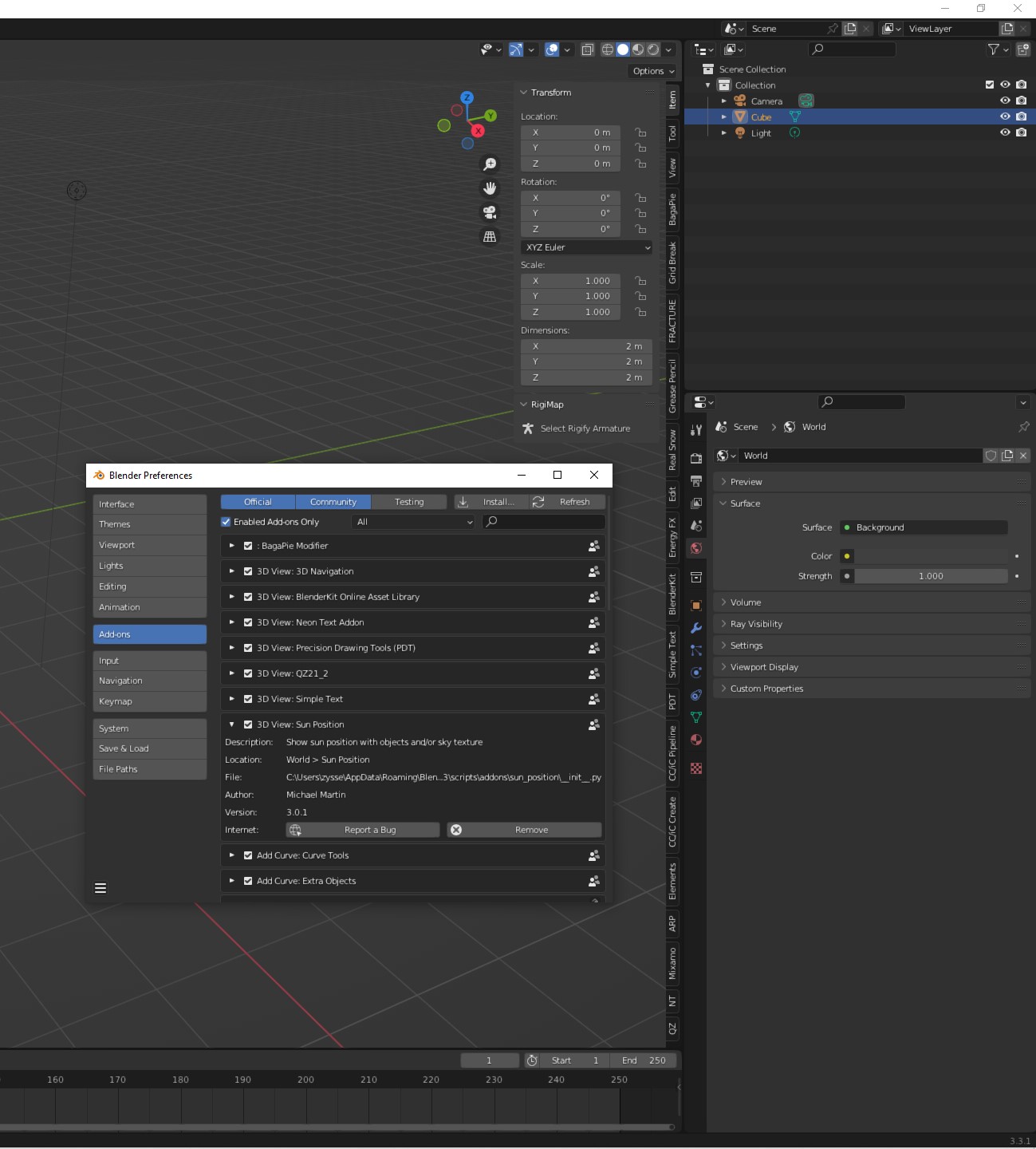Open the Object Data mesh properties tab
This screenshot has height=1149, width=1036.
tap(696, 717)
